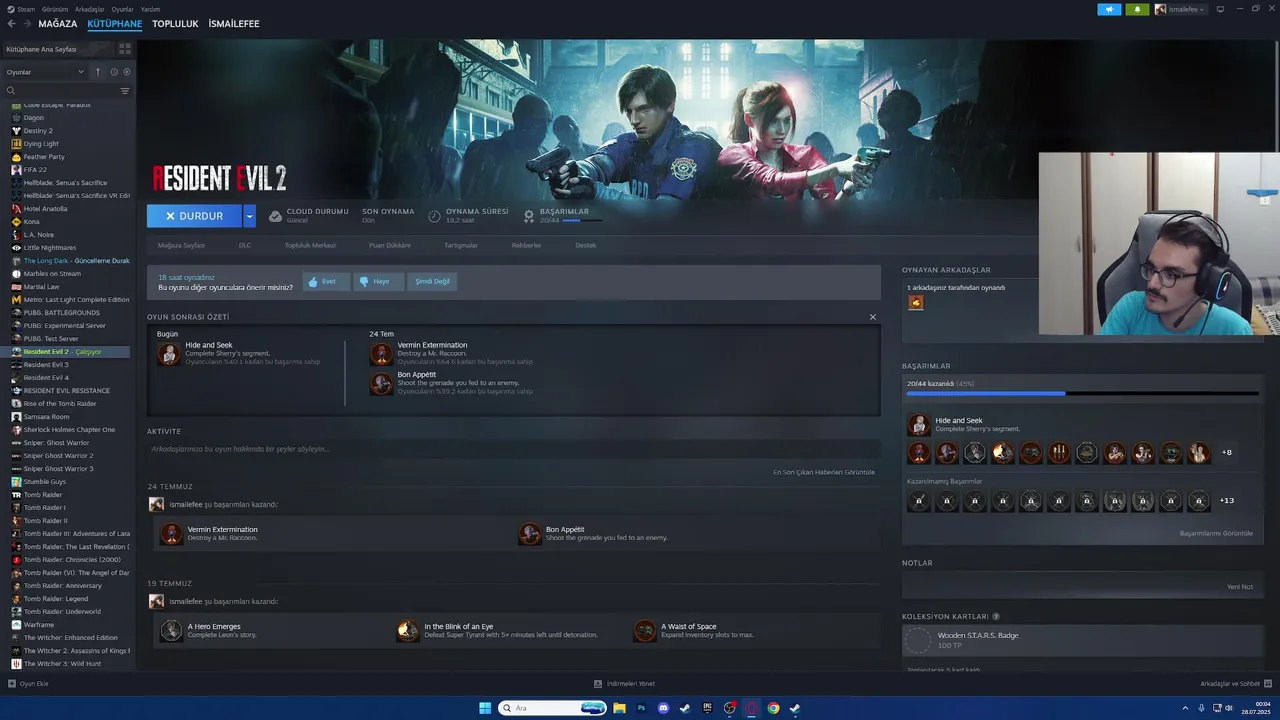Screen dimensions: 1280x720
Task: Go forward with the right navigation arrow
Action: tap(26, 24)
